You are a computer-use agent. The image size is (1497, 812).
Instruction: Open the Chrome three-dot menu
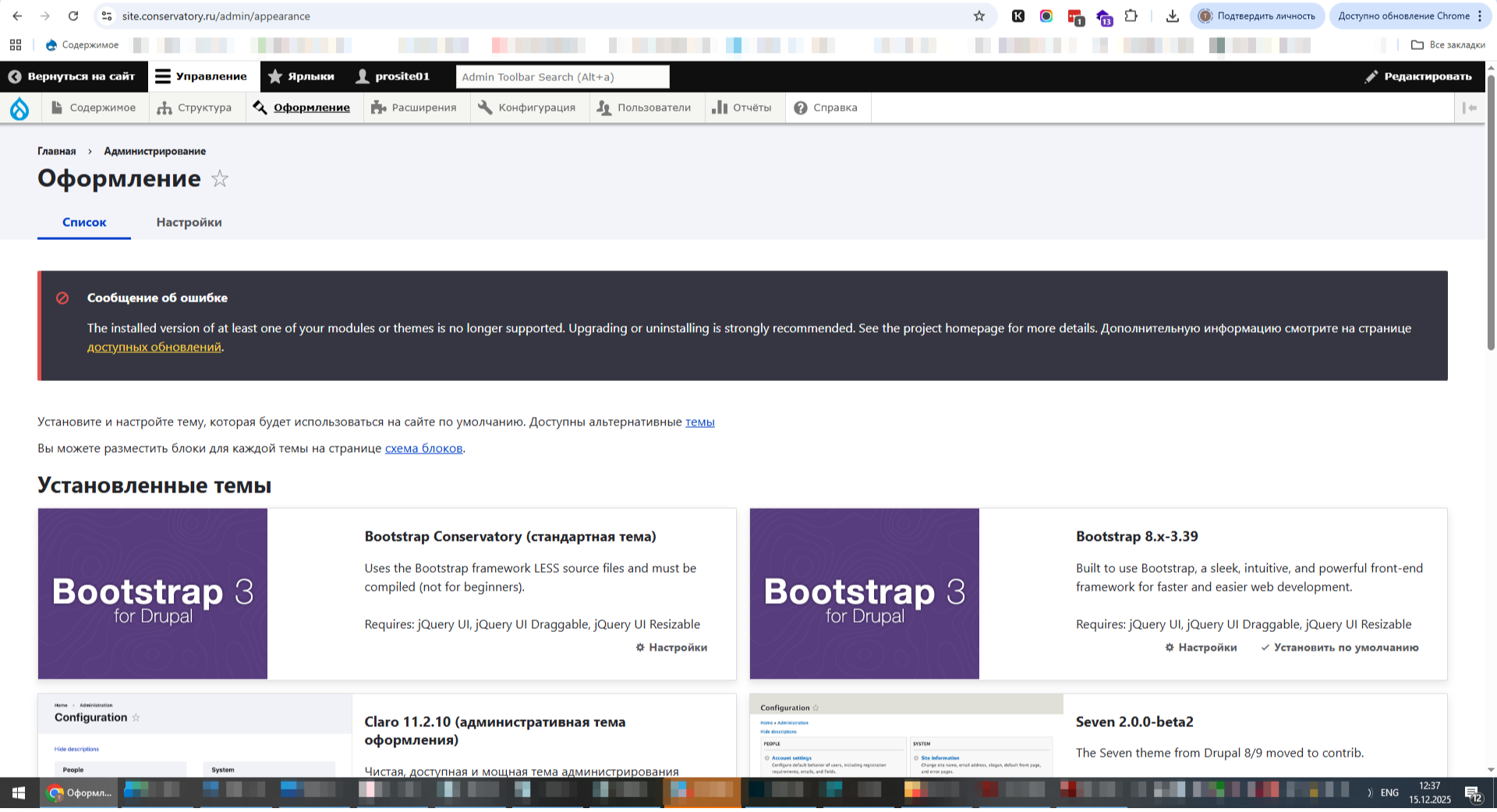[x=1480, y=16]
